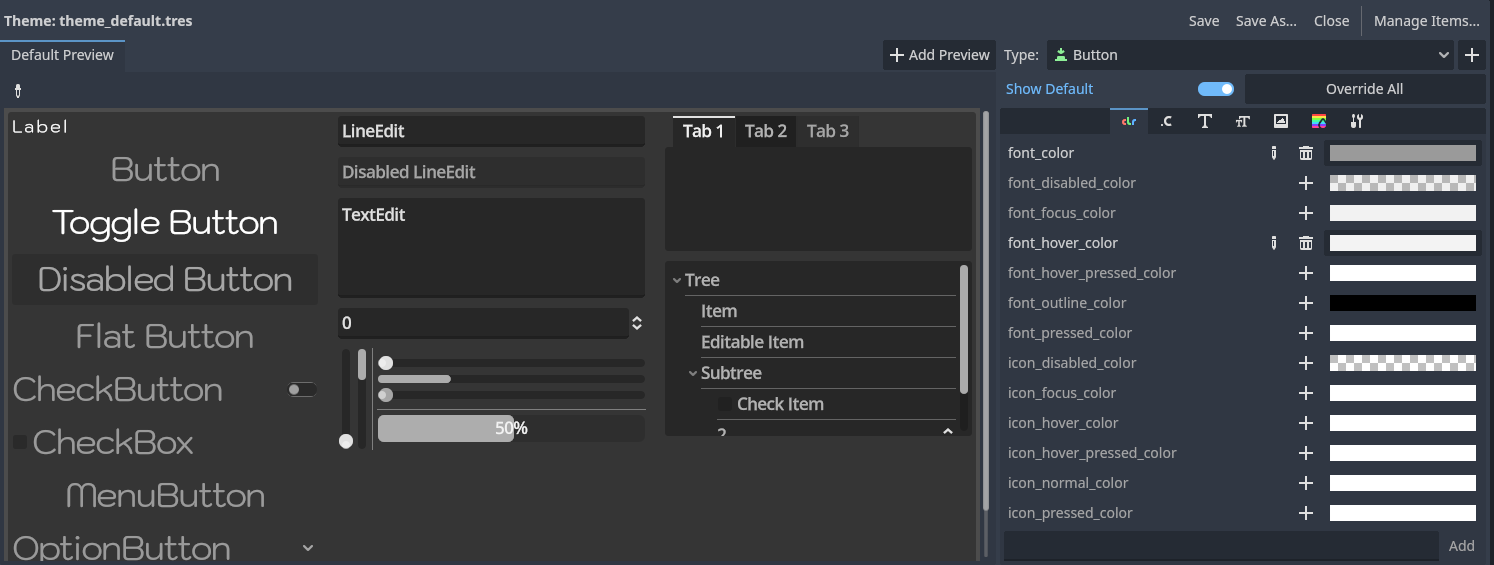The width and height of the screenshot is (1494, 565).
Task: Select the Default Preview tab
Action: 63,55
